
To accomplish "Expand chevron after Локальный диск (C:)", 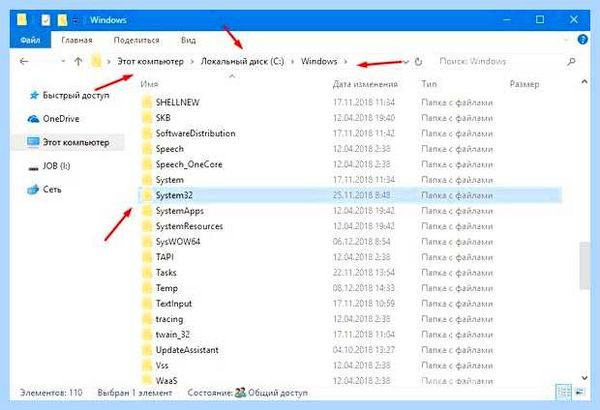I will pos(292,62).
